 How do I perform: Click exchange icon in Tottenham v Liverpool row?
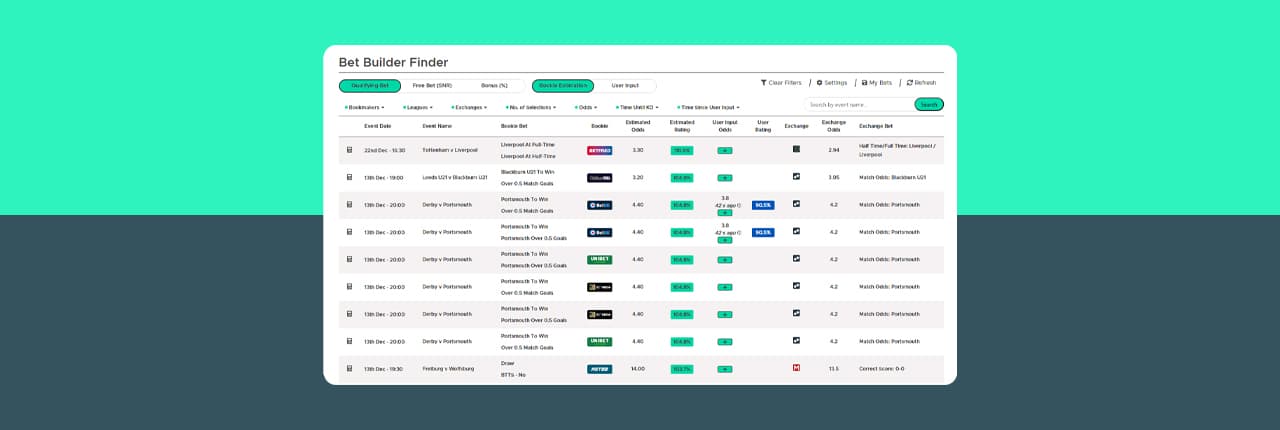click(x=796, y=149)
